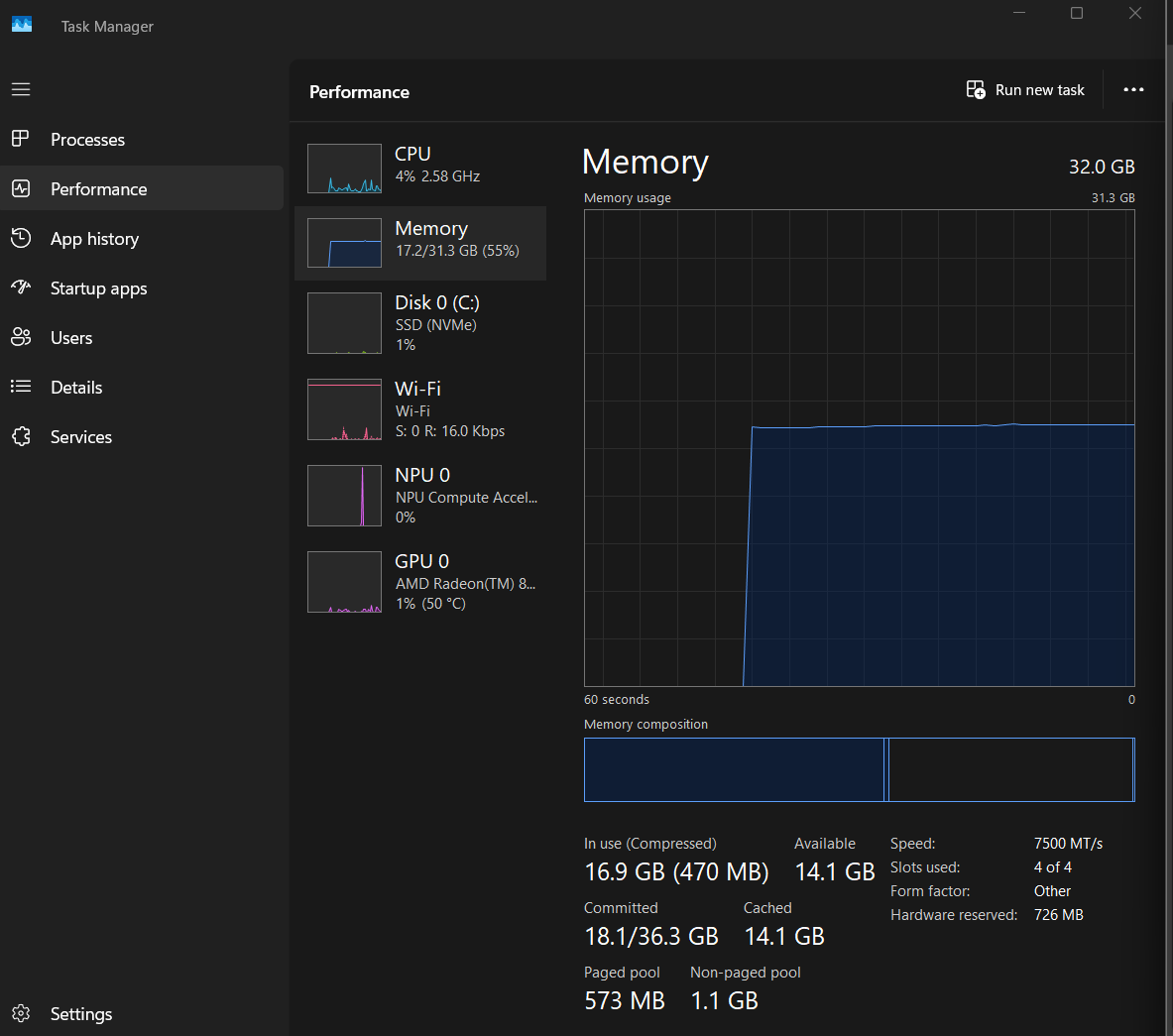1173x1036 pixels.
Task: Select the AMD Radeon(TM) GPU entry
Action: coord(420,582)
